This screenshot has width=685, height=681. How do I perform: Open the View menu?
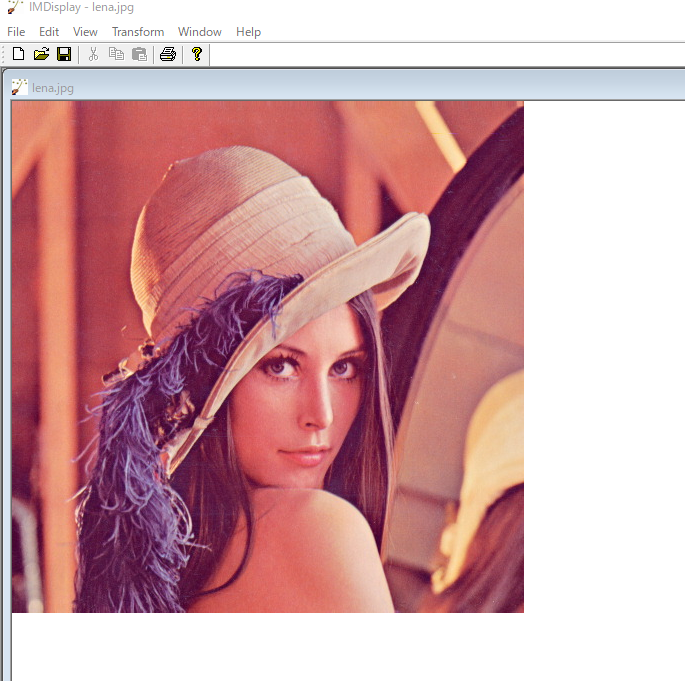coord(85,32)
